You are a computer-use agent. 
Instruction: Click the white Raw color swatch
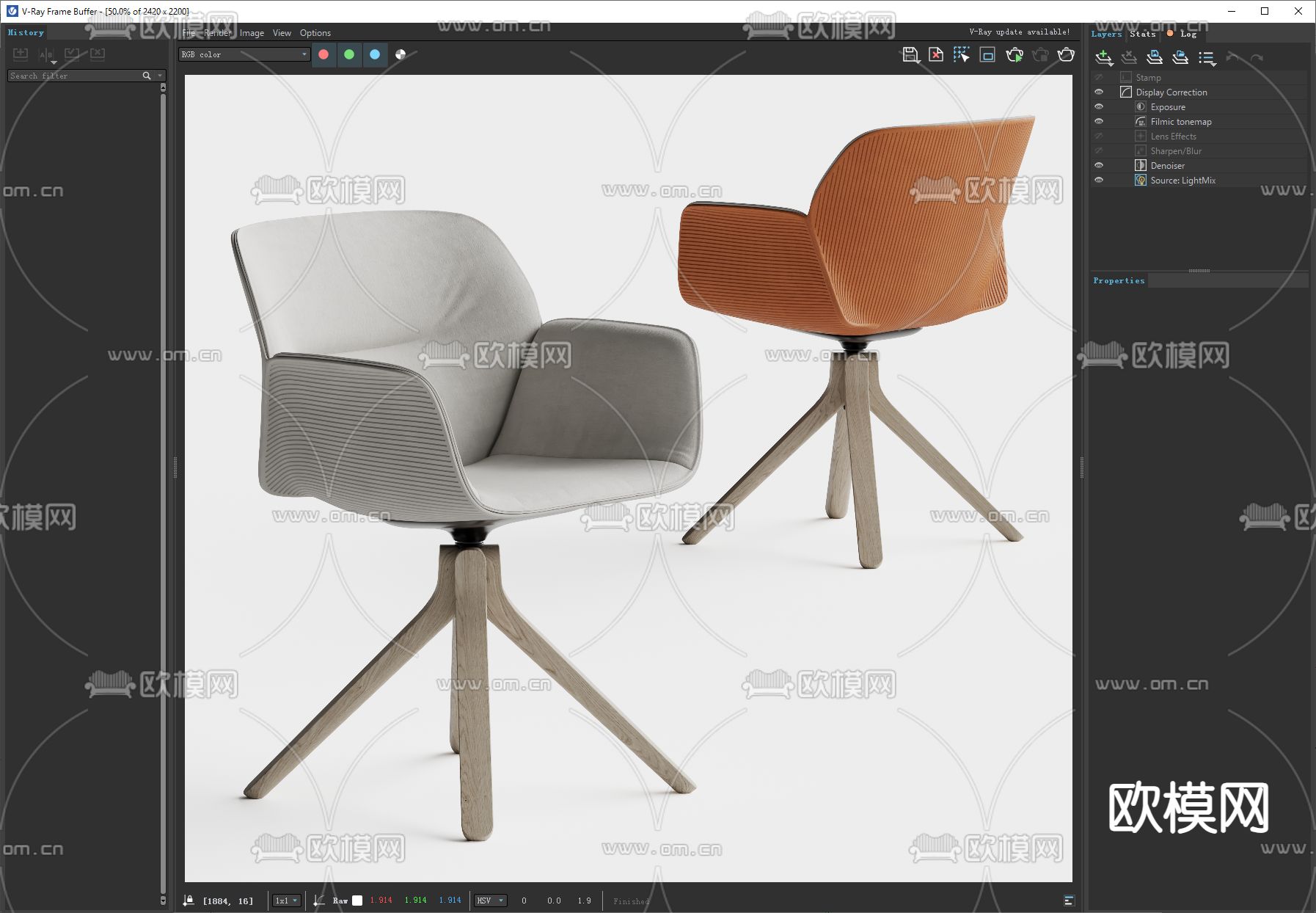(357, 901)
